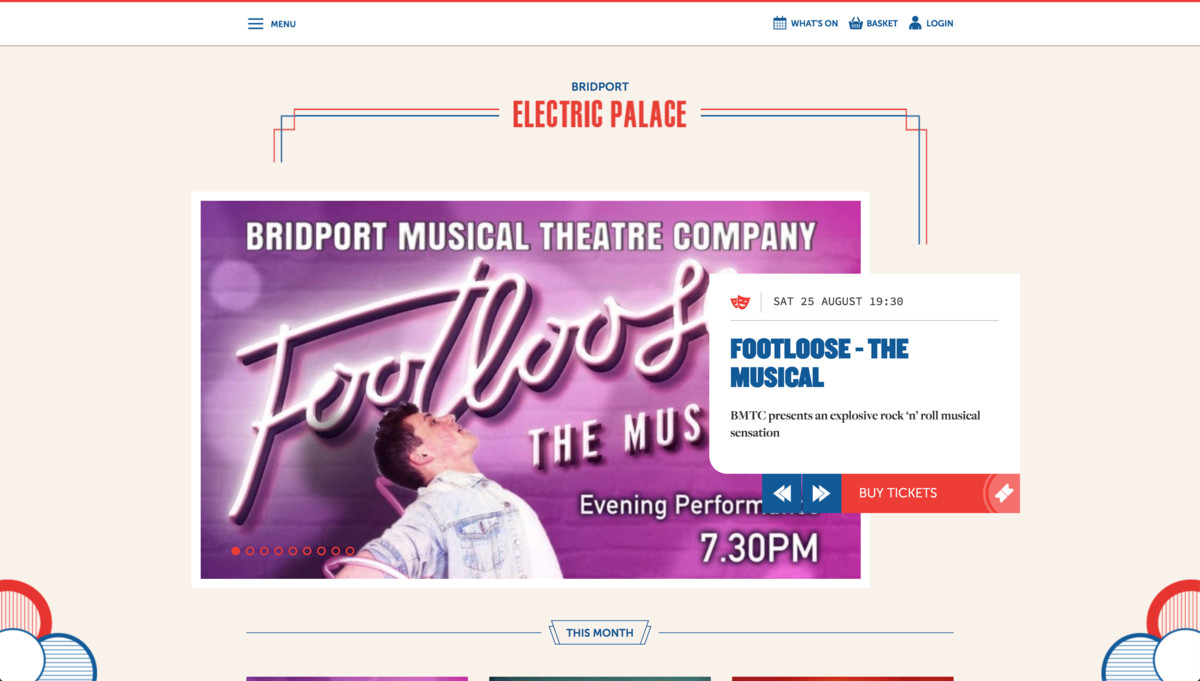Screen dimensions: 1200x681
Task: Go to the Basket text link
Action: pyautogui.click(x=882, y=24)
